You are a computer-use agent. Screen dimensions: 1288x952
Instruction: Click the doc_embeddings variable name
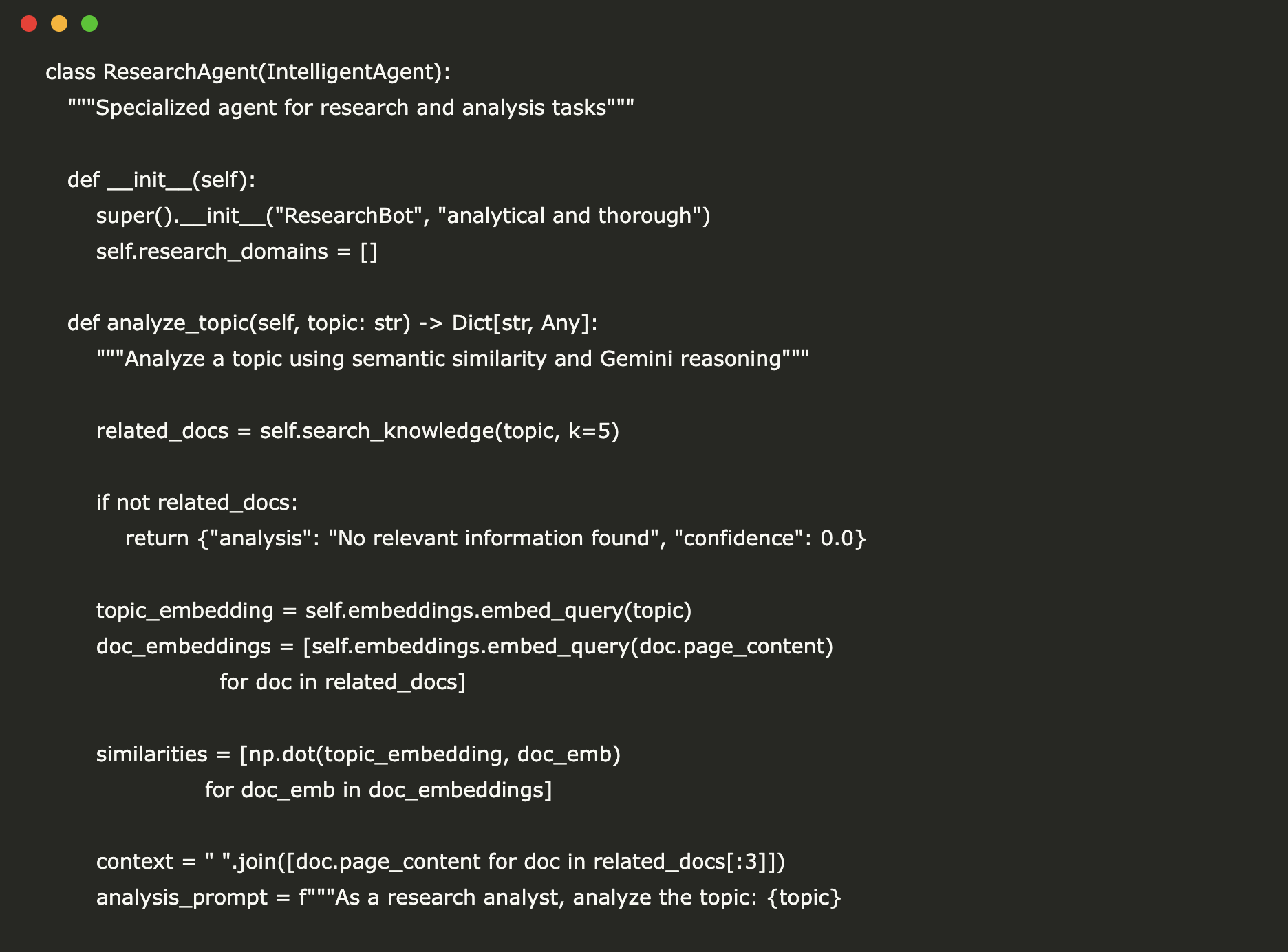183,647
